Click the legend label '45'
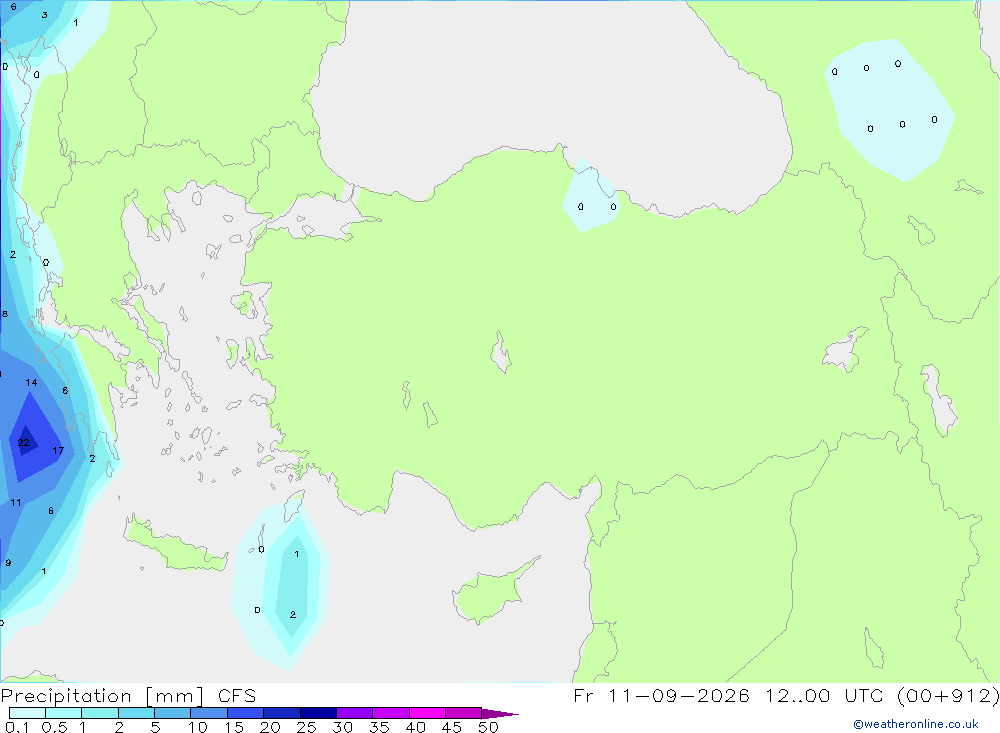Screen dimensions: 1000x733 452,727
